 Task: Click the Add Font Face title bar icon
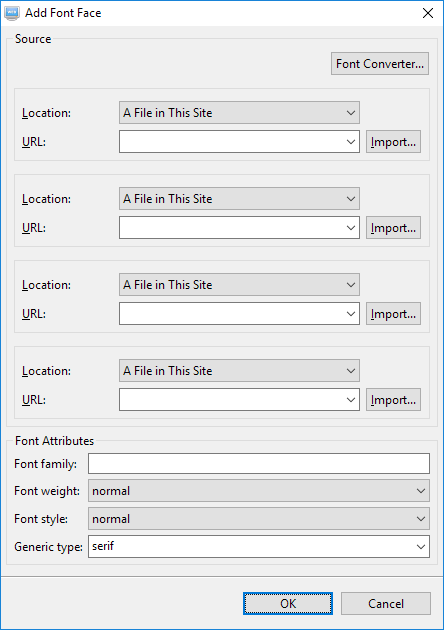12,13
